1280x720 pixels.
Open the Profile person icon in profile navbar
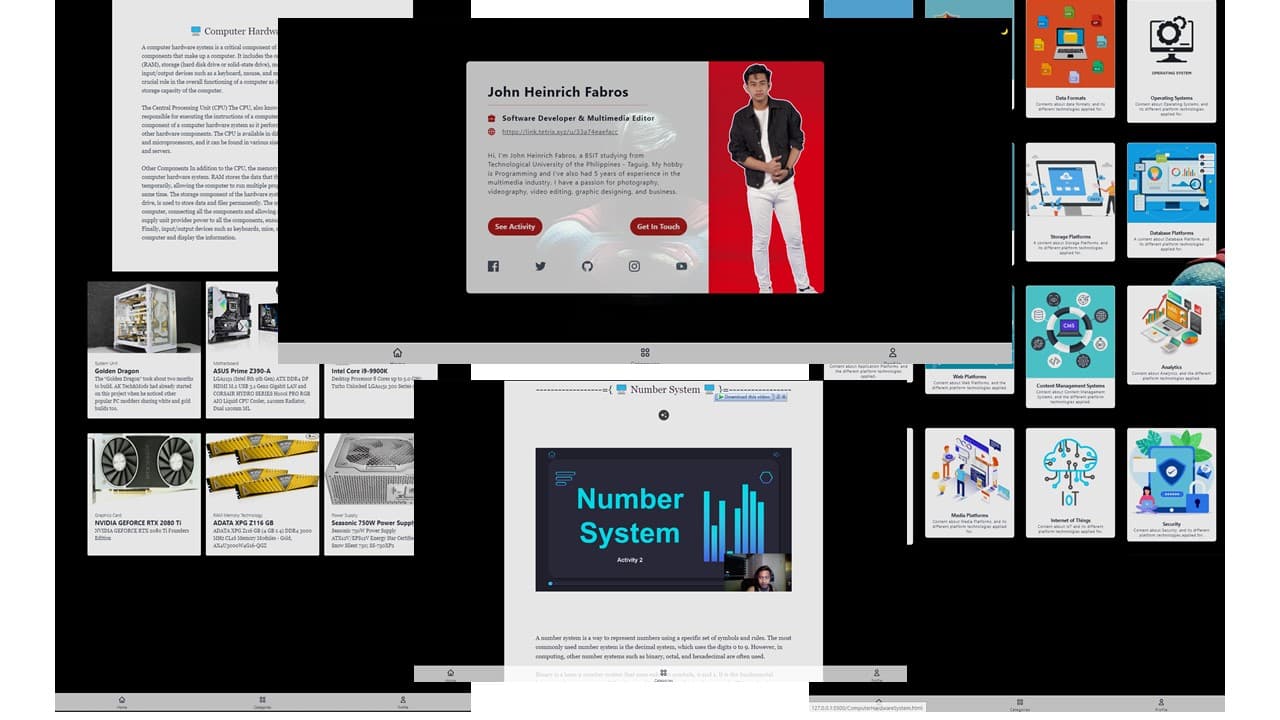(892, 353)
